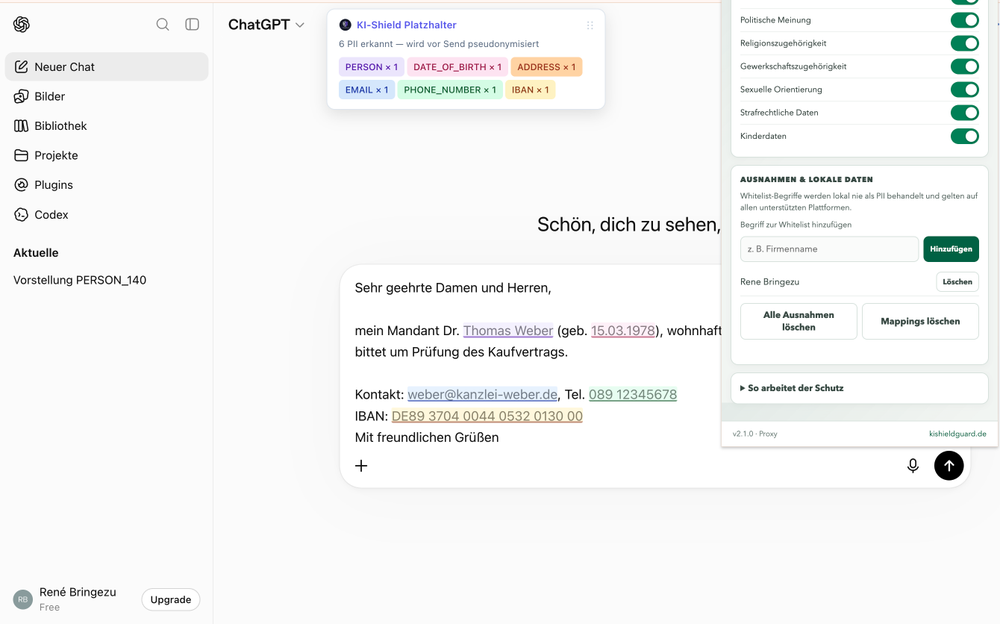
Task: Click the highlighted phone number 089 12345678
Action: point(633,394)
